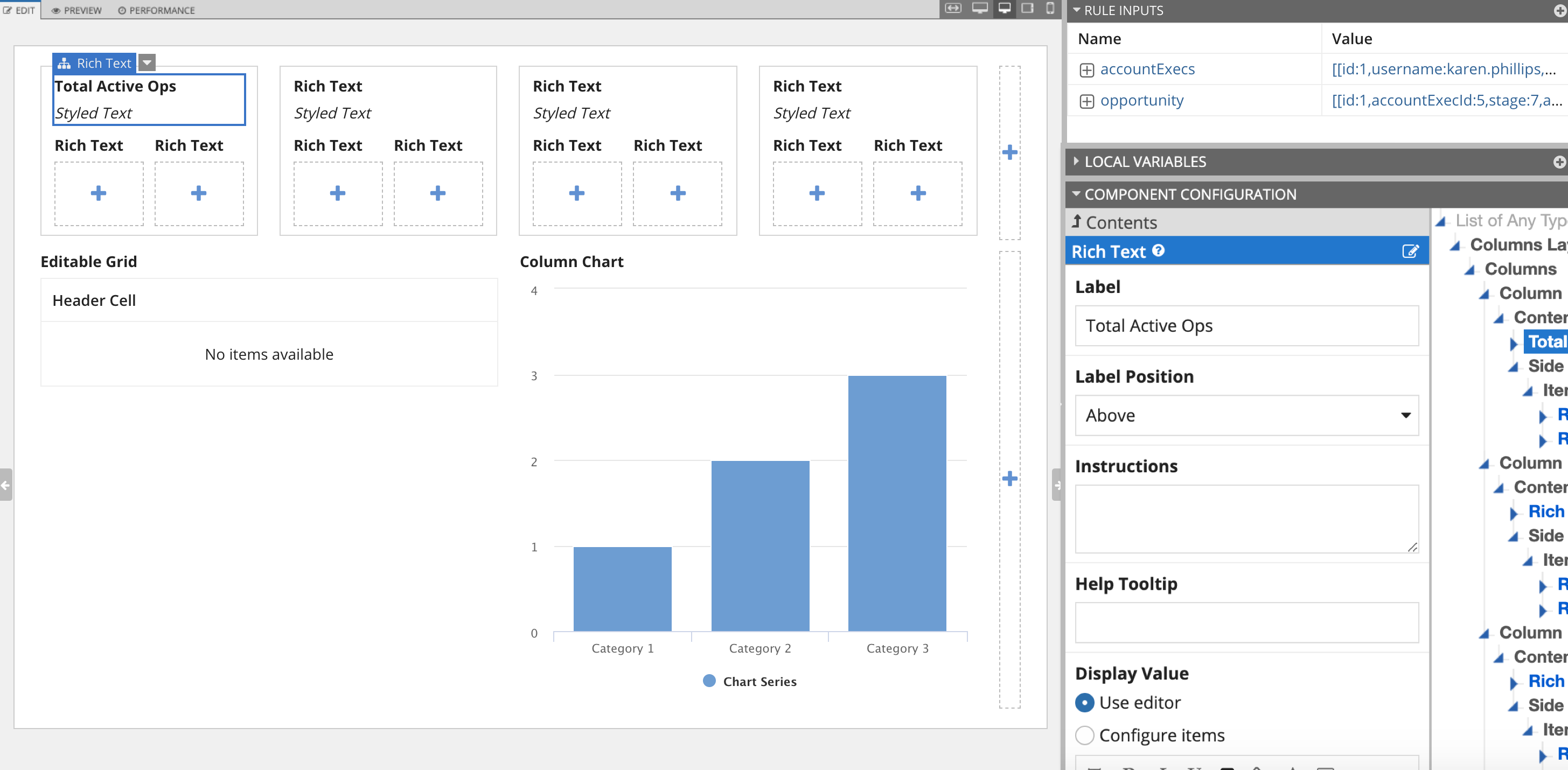Click the Display Value heading
Image resolution: width=1568 pixels, height=770 pixels.
pyautogui.click(x=1132, y=673)
